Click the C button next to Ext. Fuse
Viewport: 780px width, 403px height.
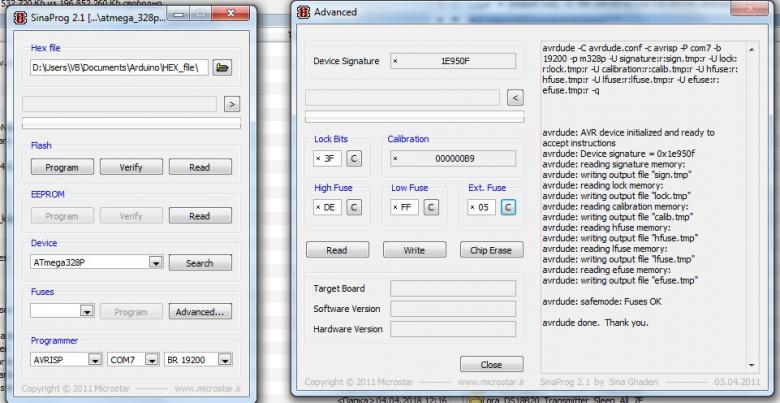(x=508, y=207)
